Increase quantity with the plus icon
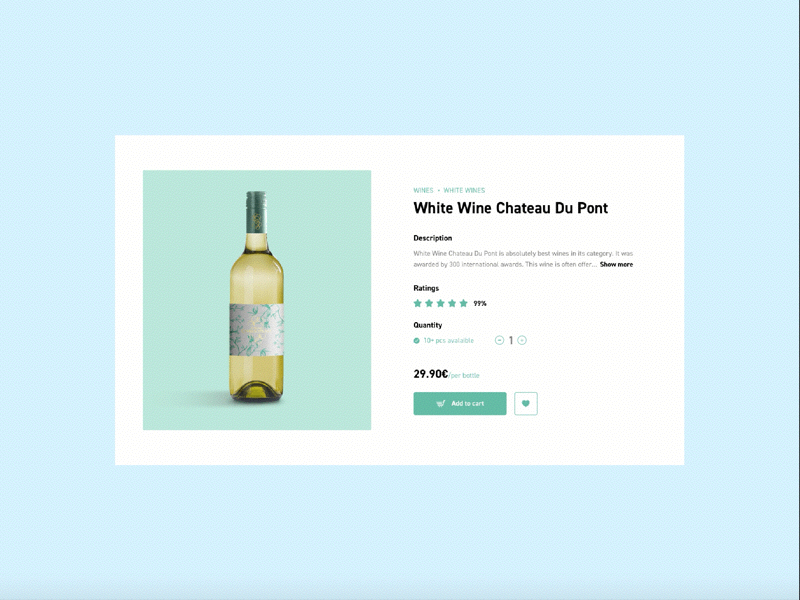This screenshot has width=800, height=600. tap(522, 340)
